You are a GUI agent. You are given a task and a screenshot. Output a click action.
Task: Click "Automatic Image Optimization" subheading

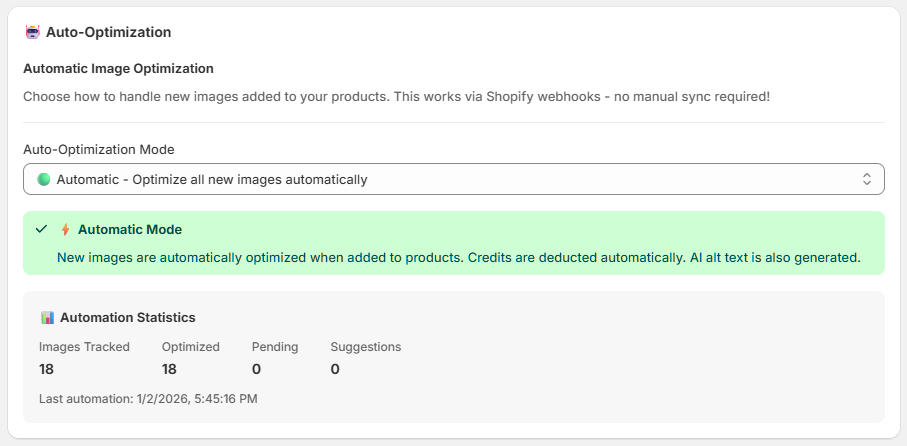pyautogui.click(x=118, y=69)
